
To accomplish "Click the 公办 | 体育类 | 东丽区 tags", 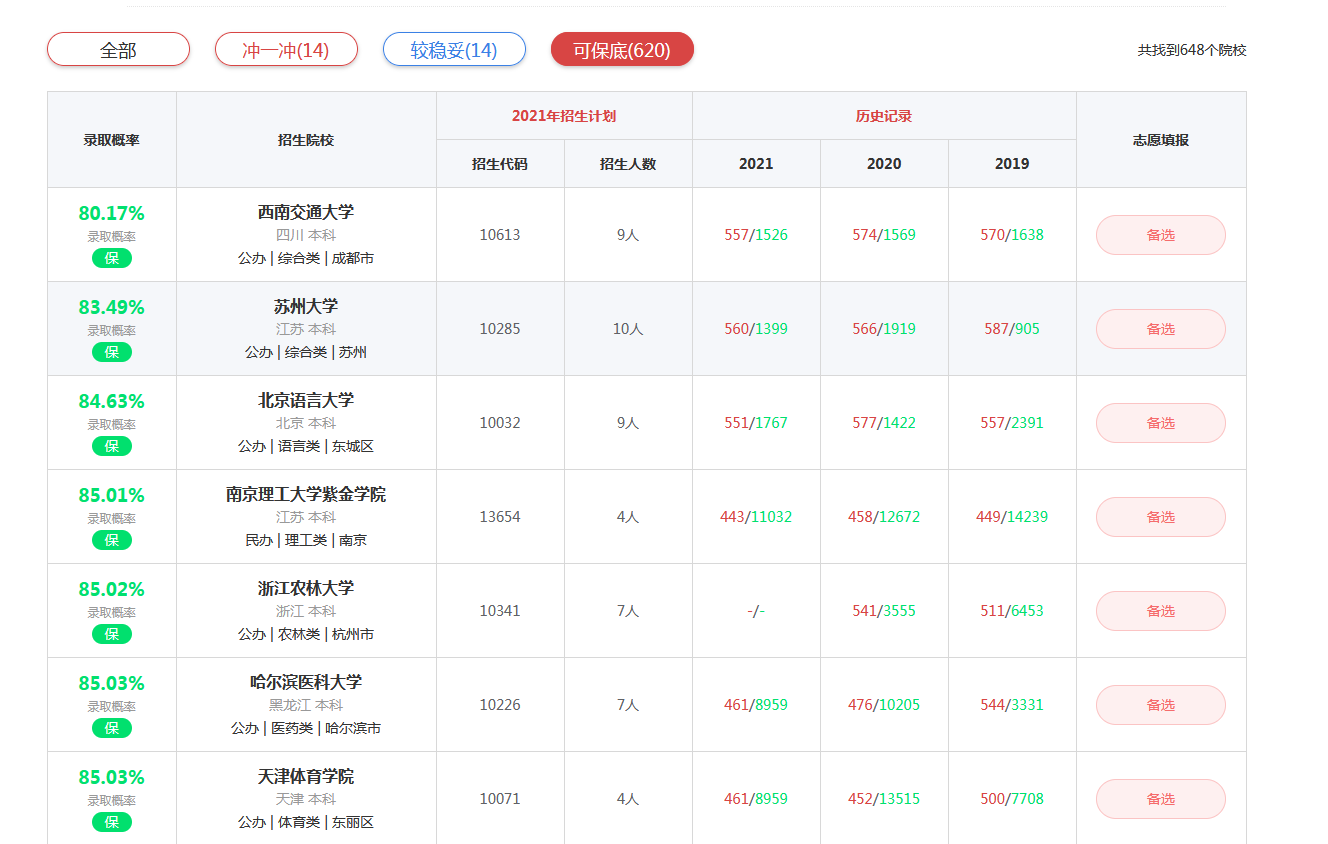I will pyautogui.click(x=306, y=822).
